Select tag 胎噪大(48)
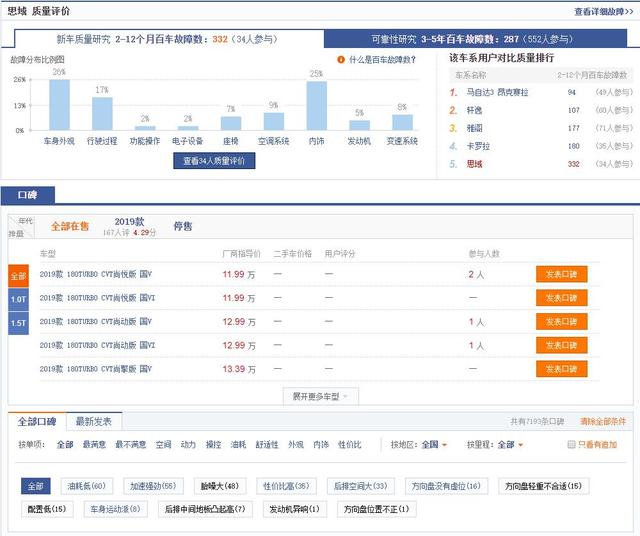Screen dimensions: 640x536 220,486
